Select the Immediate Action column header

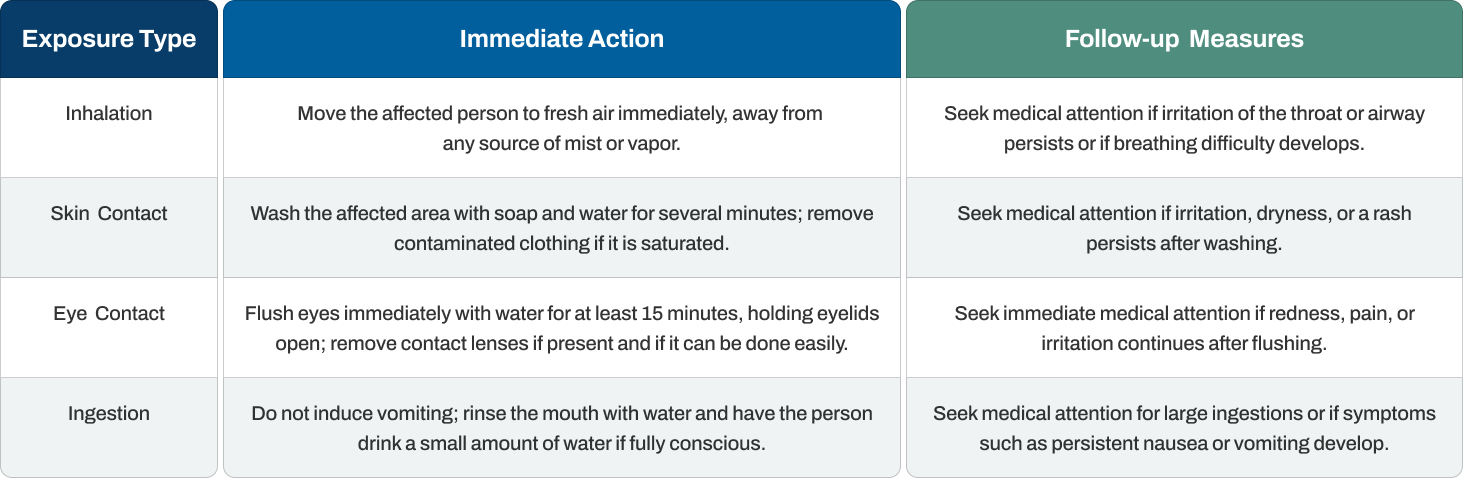pyautogui.click(x=561, y=39)
